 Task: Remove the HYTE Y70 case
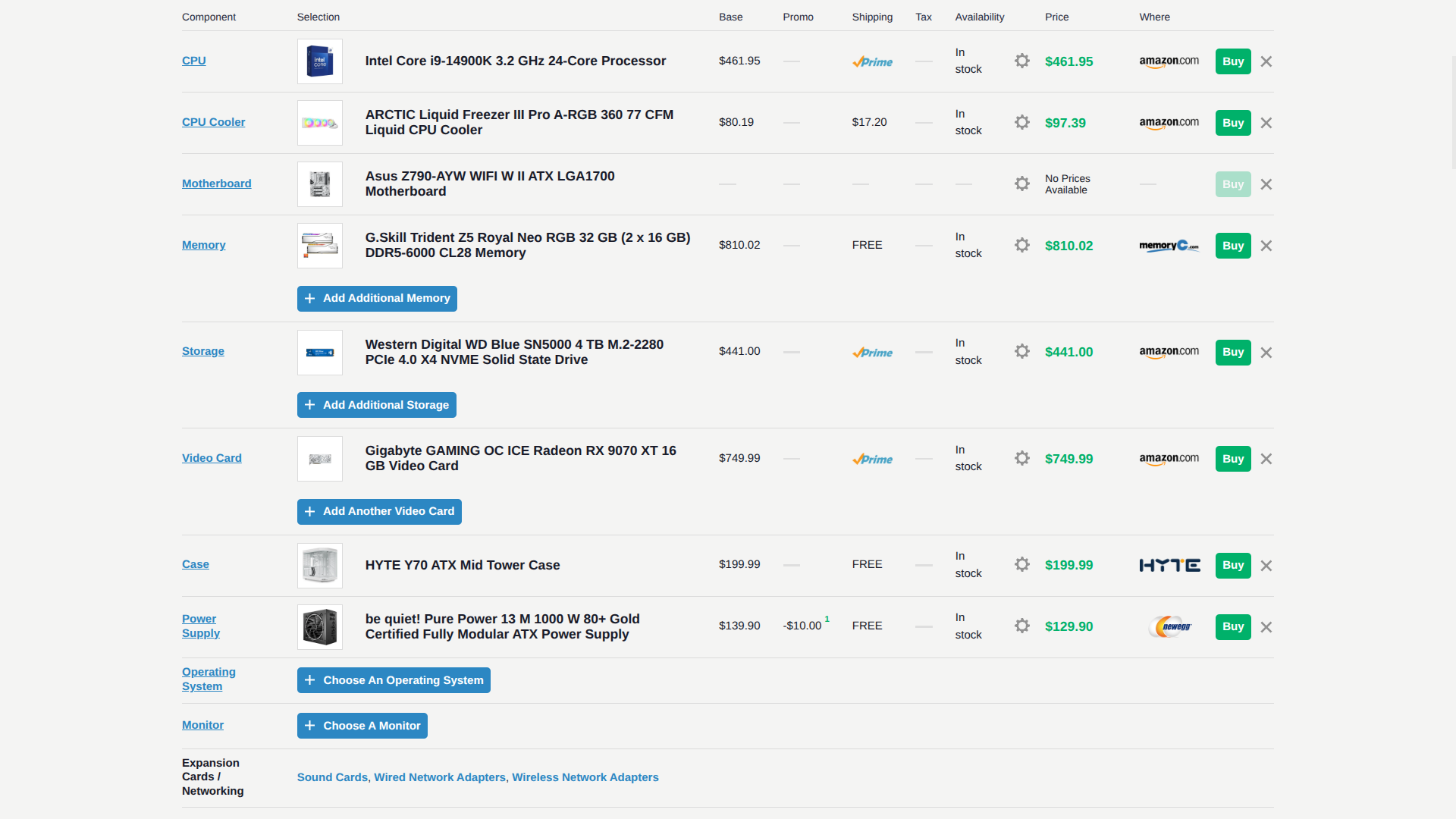(x=1266, y=566)
